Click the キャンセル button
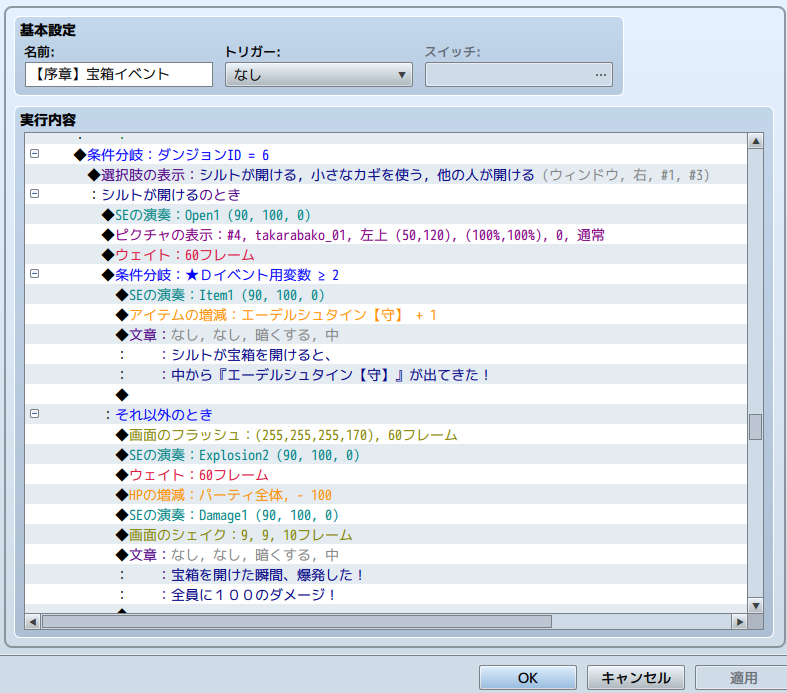Viewport: 787px width, 693px height. pos(635,678)
